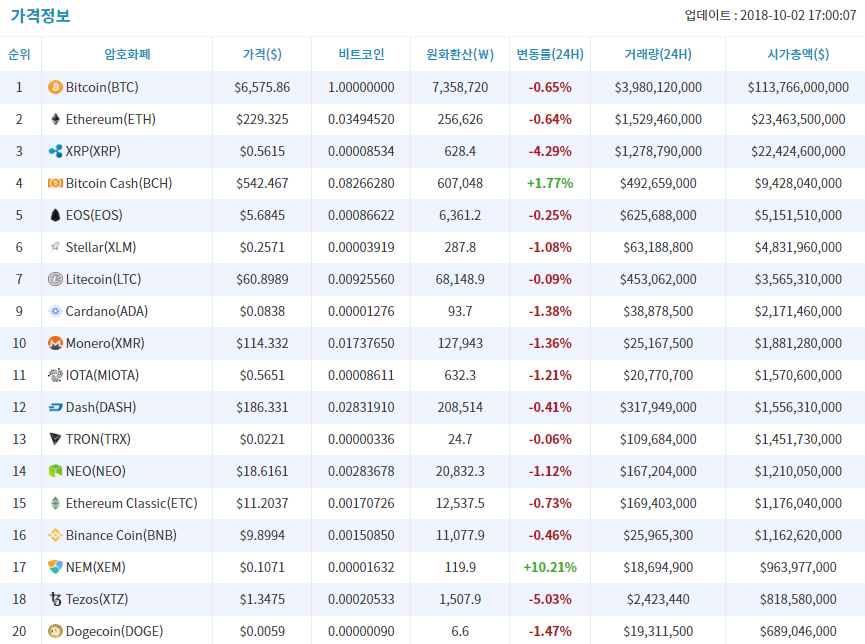Image resolution: width=865 pixels, height=644 pixels.
Task: Open the Tezos(XTZ) coin name
Action: pyautogui.click(x=97, y=599)
